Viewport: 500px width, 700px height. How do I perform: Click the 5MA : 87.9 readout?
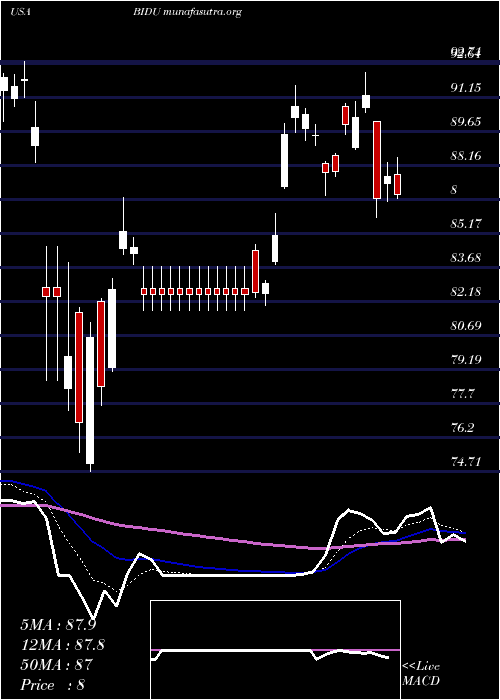(x=58, y=625)
